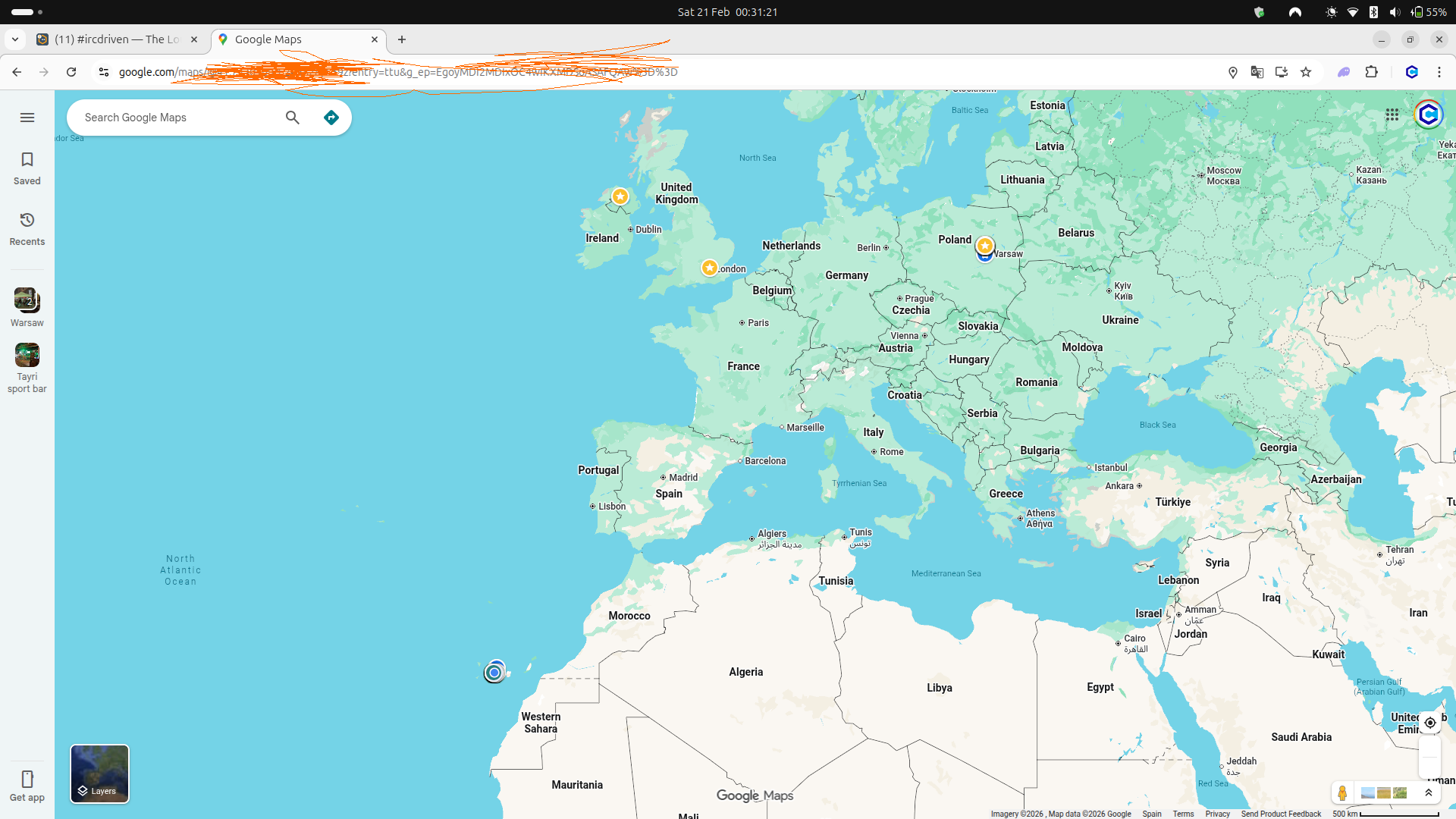Screen dimensions: 1456x819
Task: Click the Directions icon in search box
Action: point(331,118)
